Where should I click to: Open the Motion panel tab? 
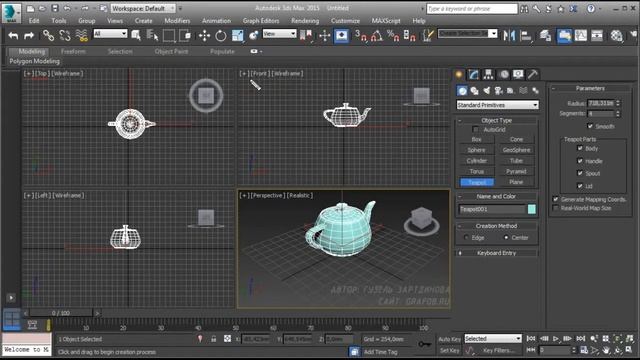[x=504, y=74]
